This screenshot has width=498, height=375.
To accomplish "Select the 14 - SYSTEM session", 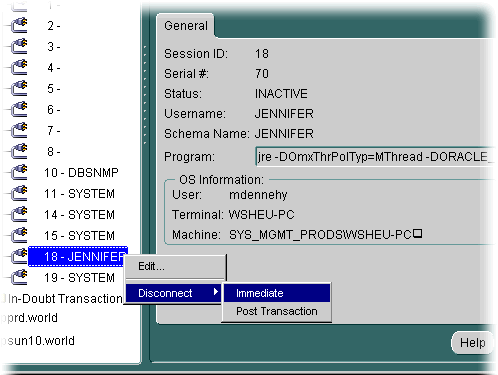I will click(x=79, y=215).
